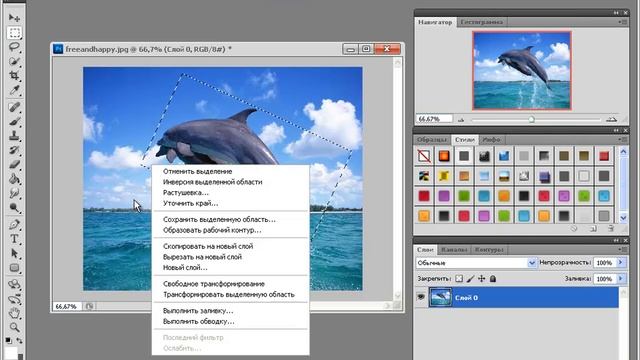This screenshot has height=360, width=640.
Task: Swap foreground and background colors
Action: [19, 340]
